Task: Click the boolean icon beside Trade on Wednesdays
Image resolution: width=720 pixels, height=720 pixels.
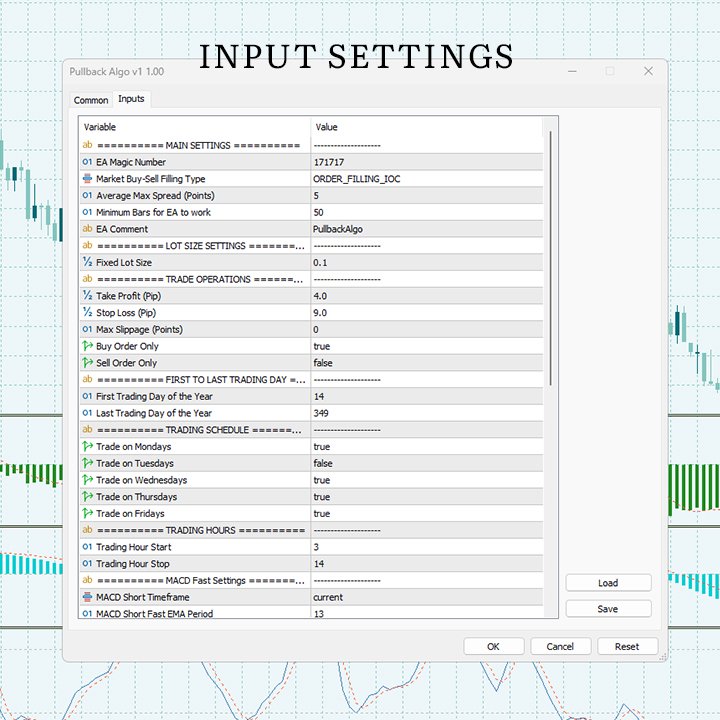Action: pyautogui.click(x=87, y=480)
